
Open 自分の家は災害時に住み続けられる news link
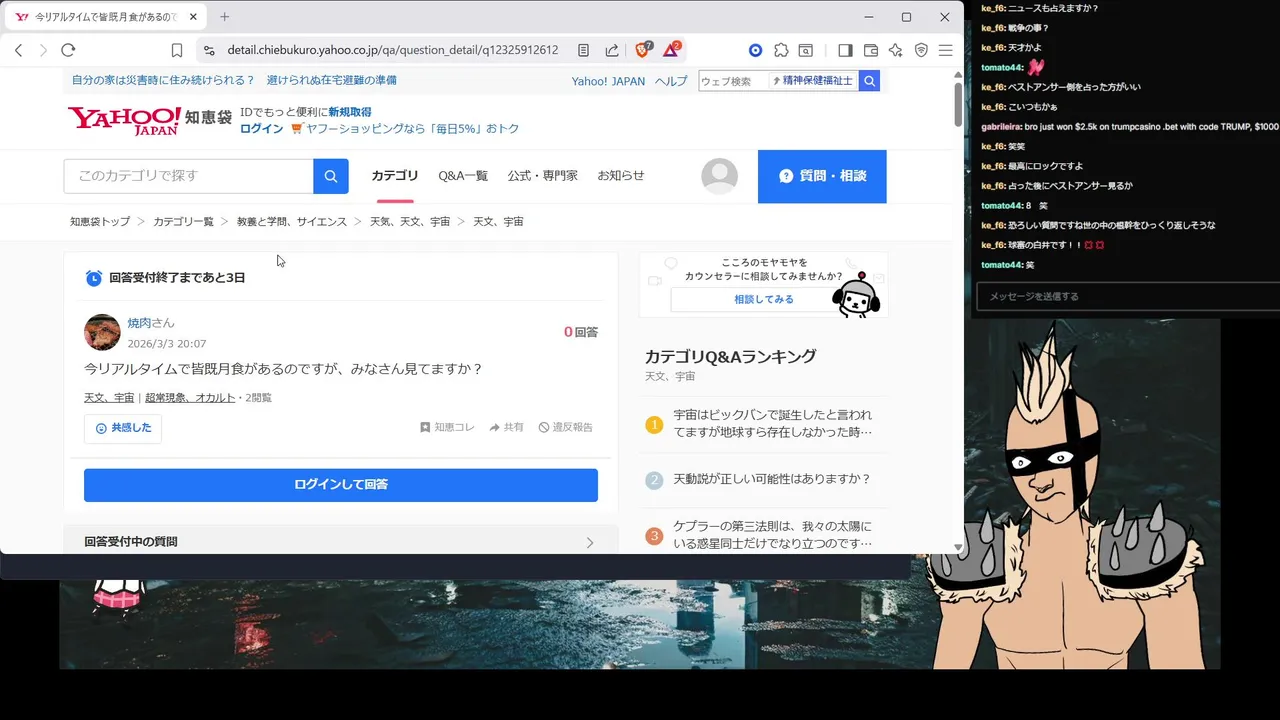[163, 80]
